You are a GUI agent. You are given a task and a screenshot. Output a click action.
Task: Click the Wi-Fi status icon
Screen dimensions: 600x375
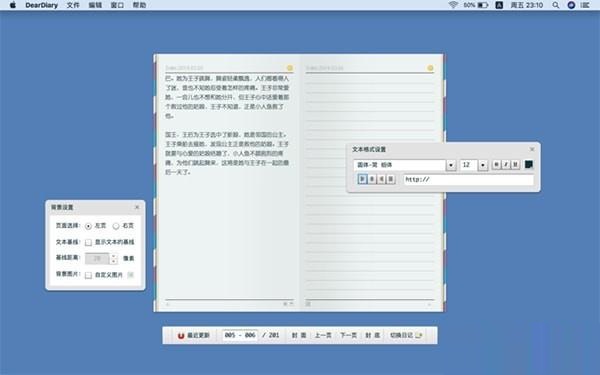tap(453, 5)
